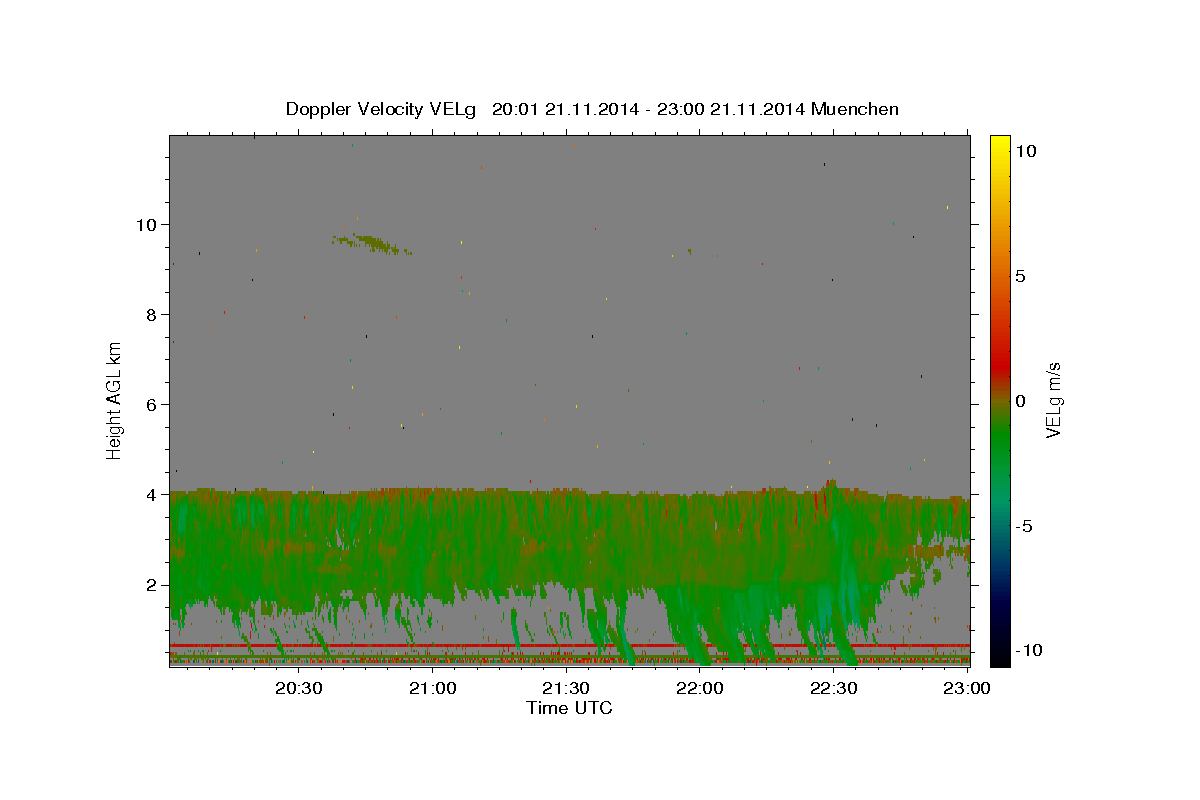Click the colorbar value 5 label
Screen dimensions: 1200x800
point(1020,276)
